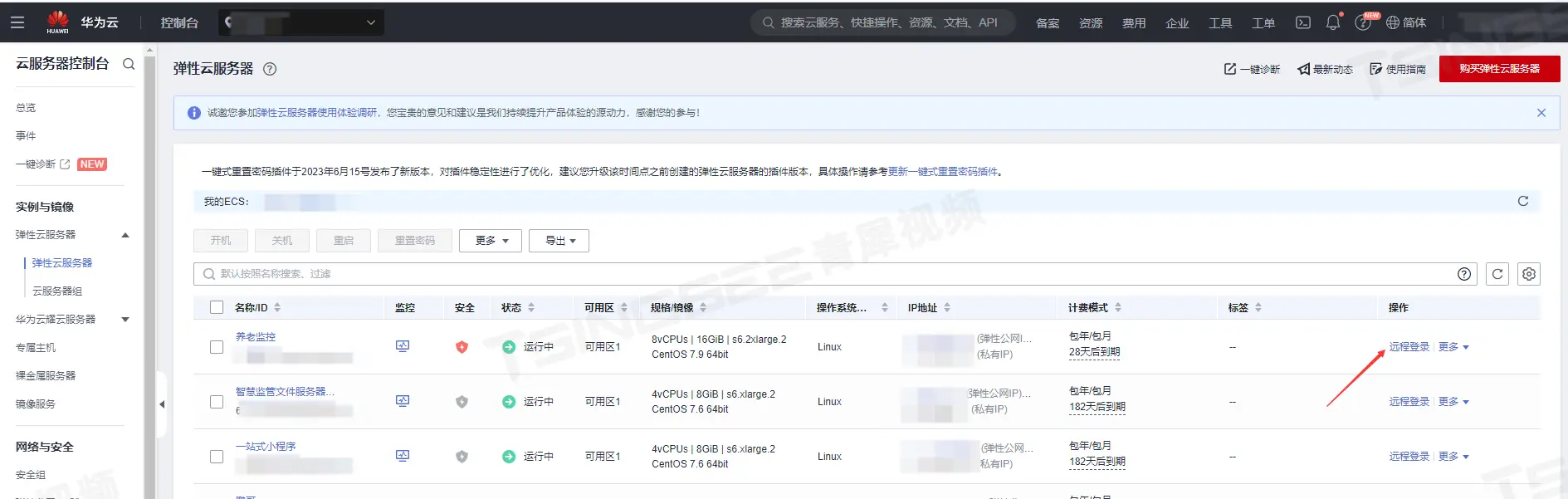The width and height of the screenshot is (1568, 499).
Task: Go to 控制台 in top bar
Action: (x=179, y=23)
